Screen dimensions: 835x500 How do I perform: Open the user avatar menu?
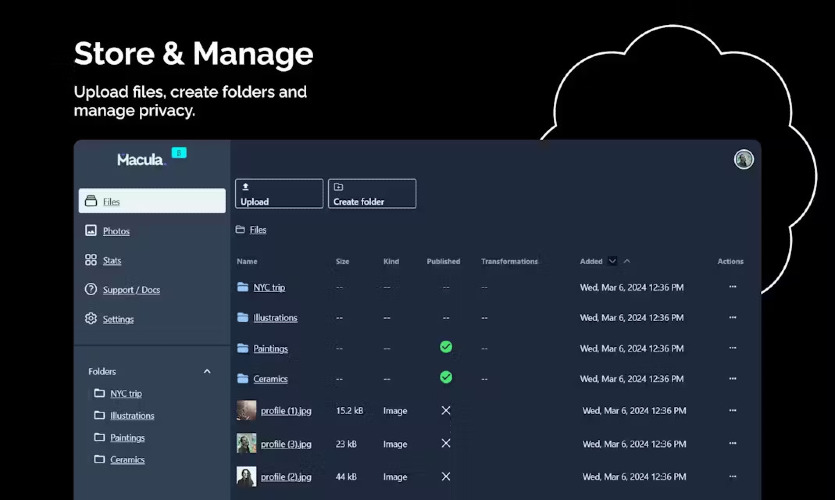click(x=743, y=159)
